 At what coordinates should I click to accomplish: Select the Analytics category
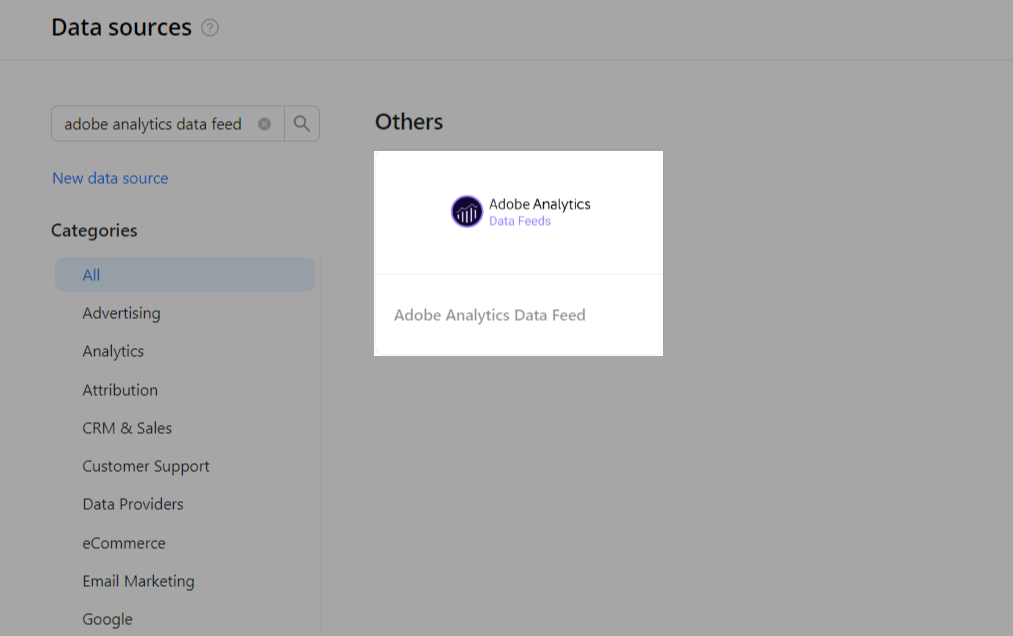click(x=113, y=352)
